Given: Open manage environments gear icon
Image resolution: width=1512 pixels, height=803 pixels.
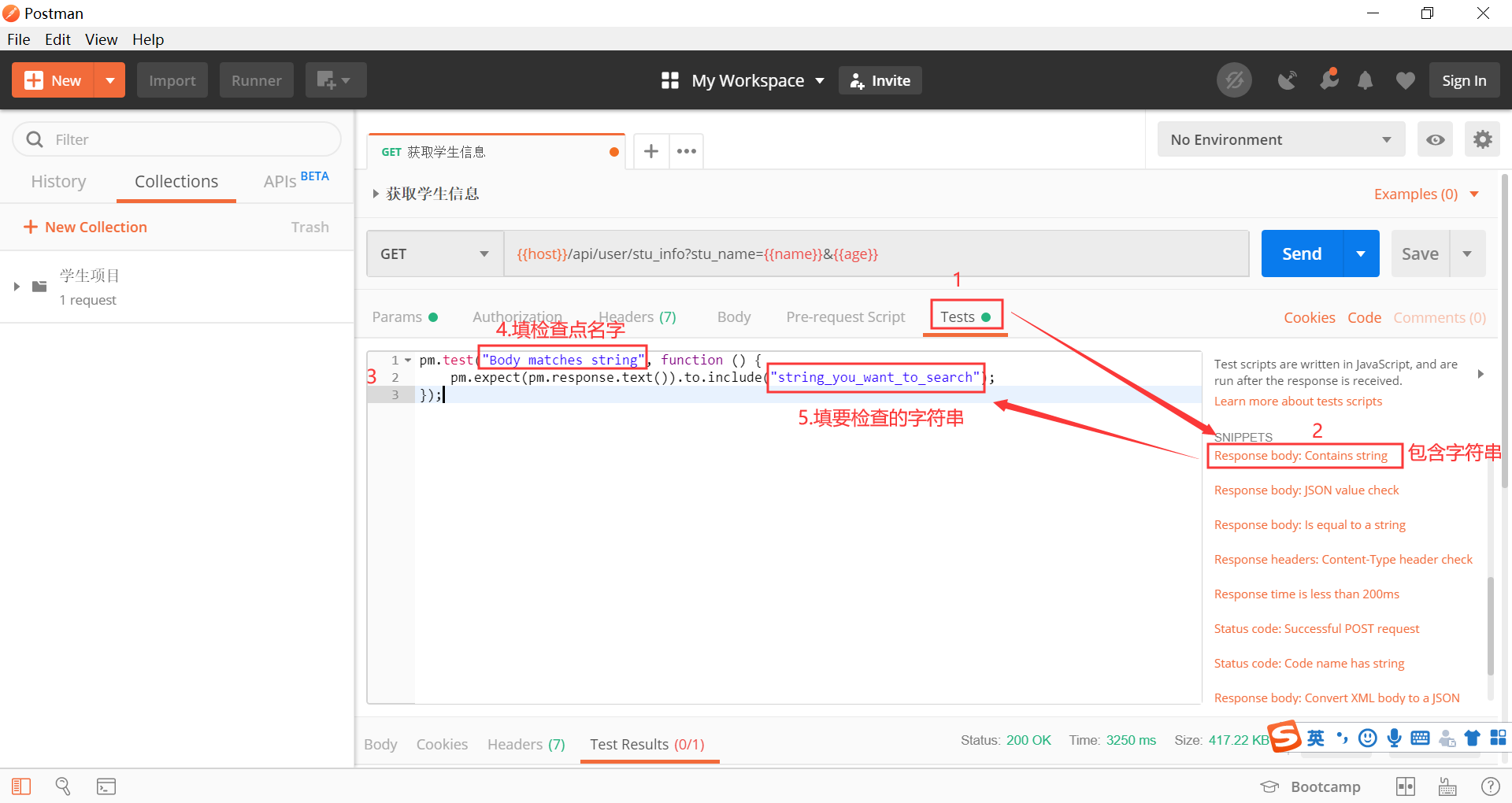Looking at the screenshot, I should click(x=1483, y=139).
